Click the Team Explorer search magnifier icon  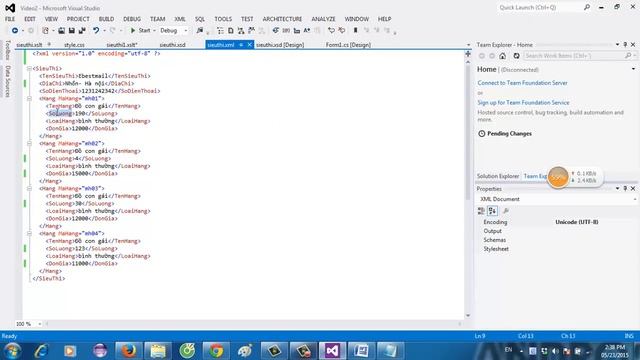(x=628, y=56)
